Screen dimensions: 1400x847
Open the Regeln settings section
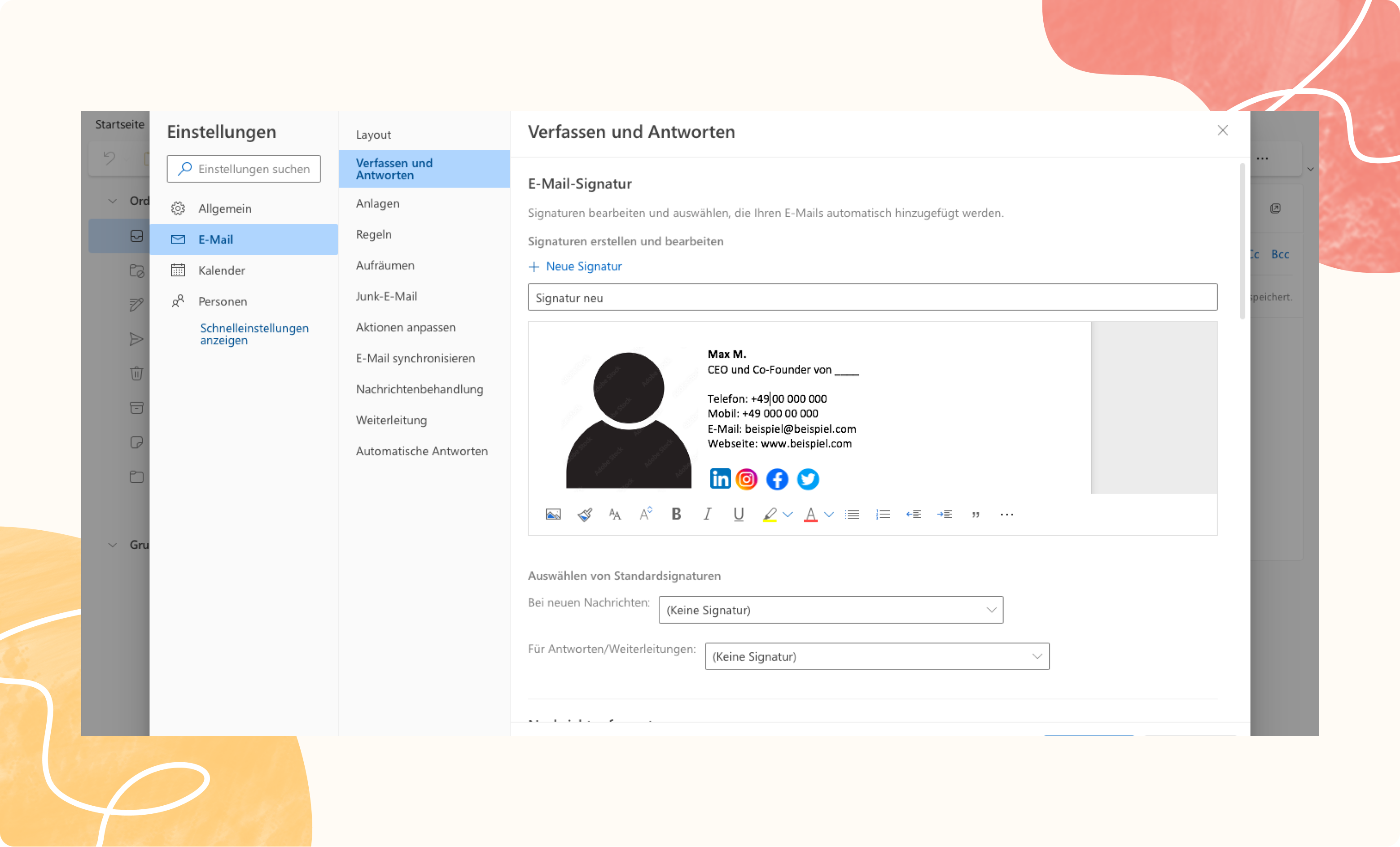[373, 234]
